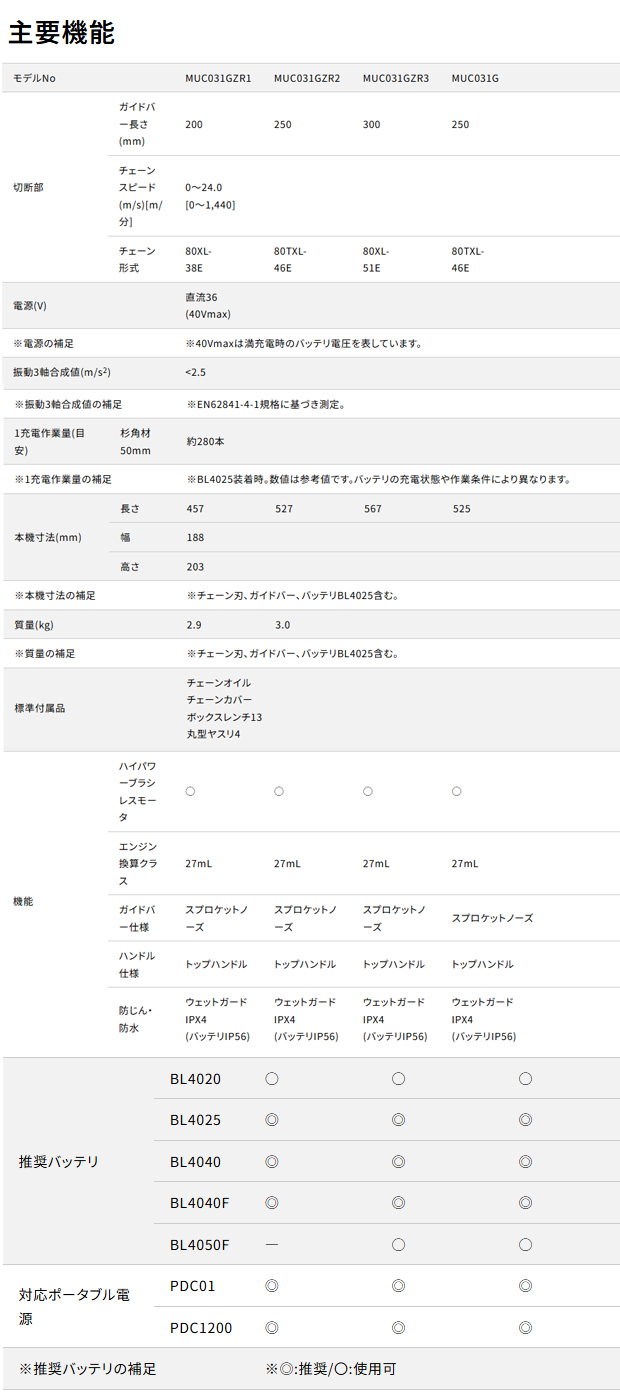Screen dimensions: 620x1400
Task: Click the MUC031G column header
Action: tap(475, 78)
